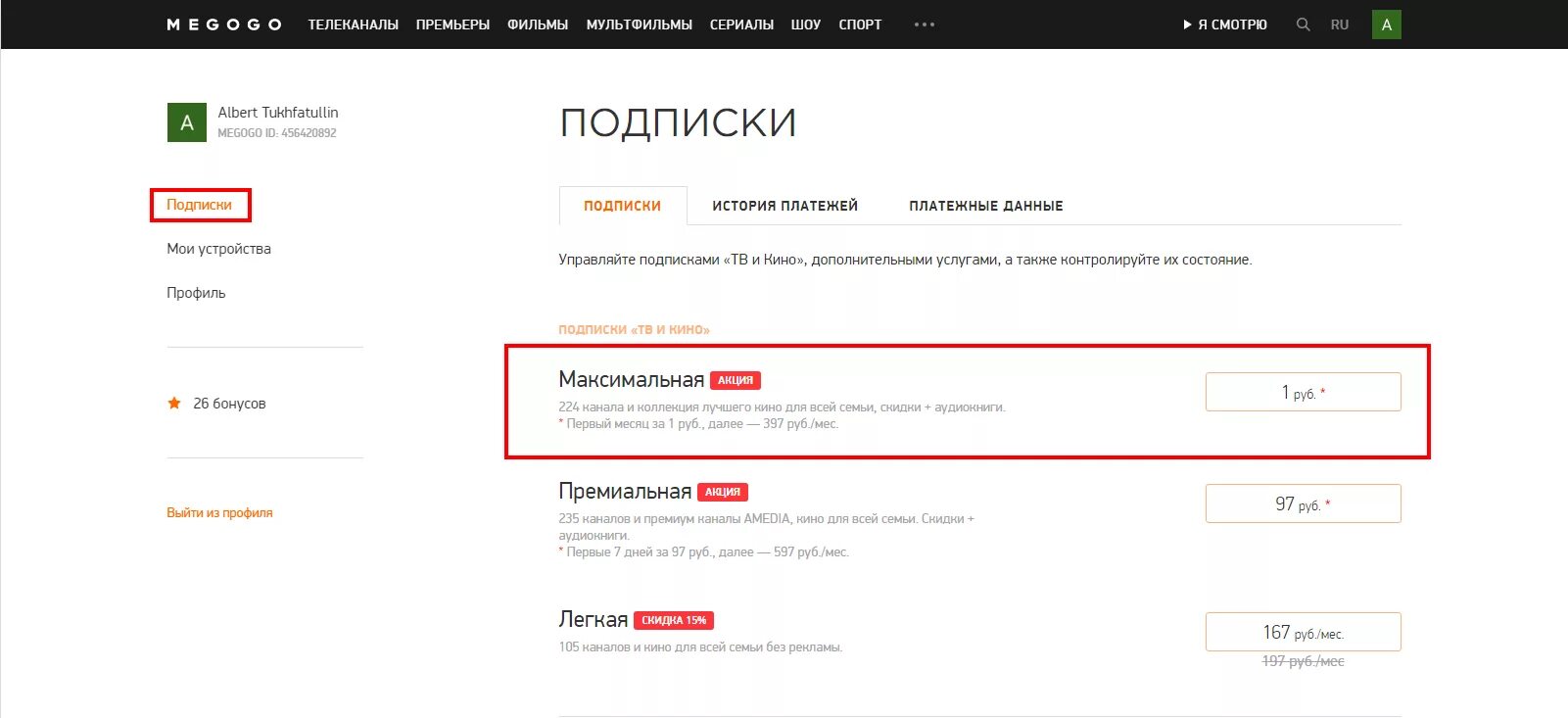Click the 26 бонусов text

pos(229,404)
